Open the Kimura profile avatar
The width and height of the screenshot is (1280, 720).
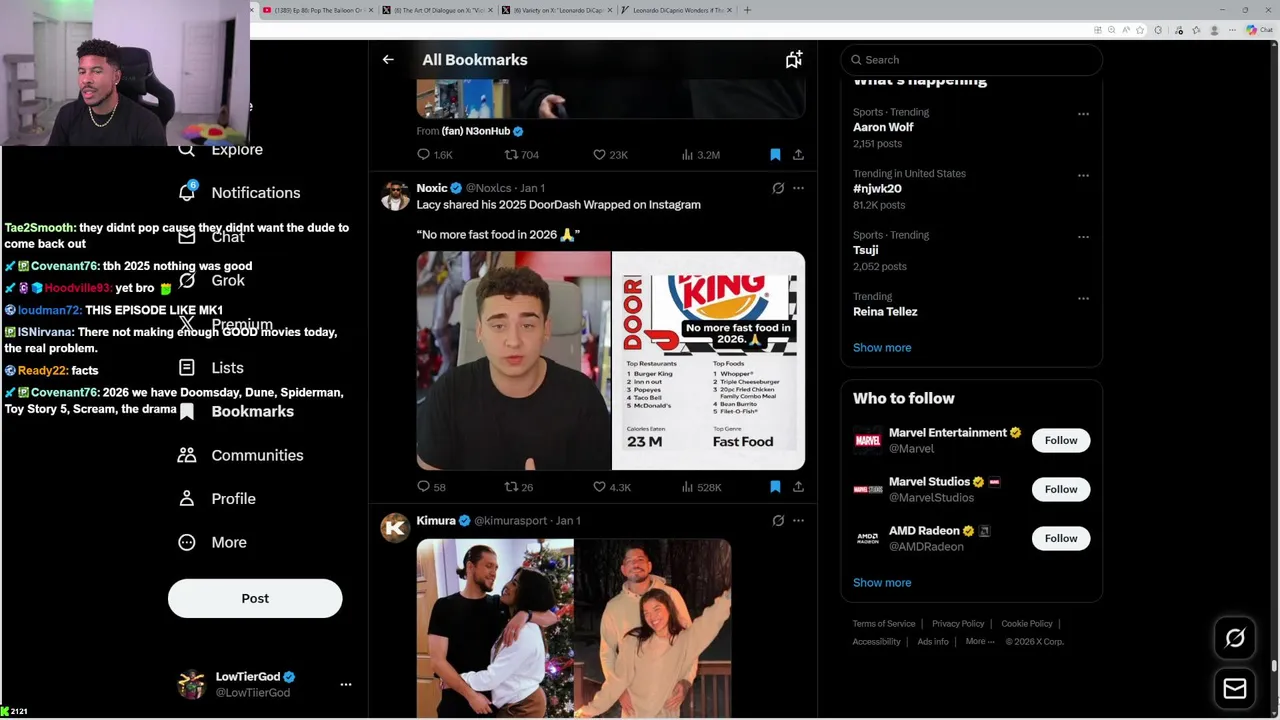(395, 527)
